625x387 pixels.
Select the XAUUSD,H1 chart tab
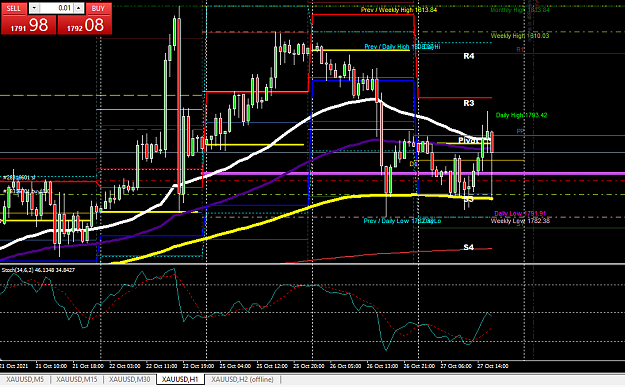pyautogui.click(x=180, y=379)
